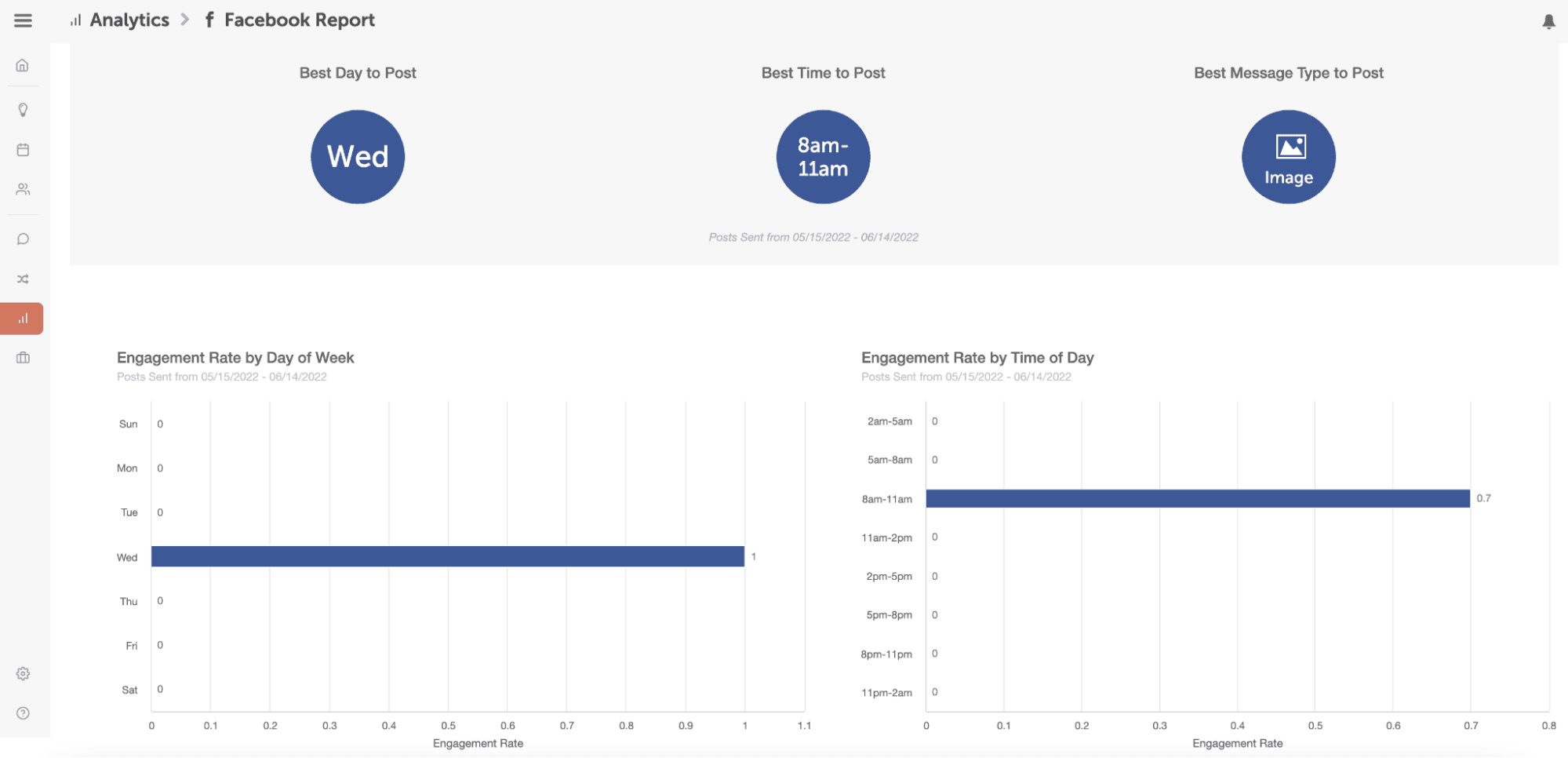1568x758 pixels.
Task: Select the highlighted analytics bar-chart icon
Action: coord(23,319)
